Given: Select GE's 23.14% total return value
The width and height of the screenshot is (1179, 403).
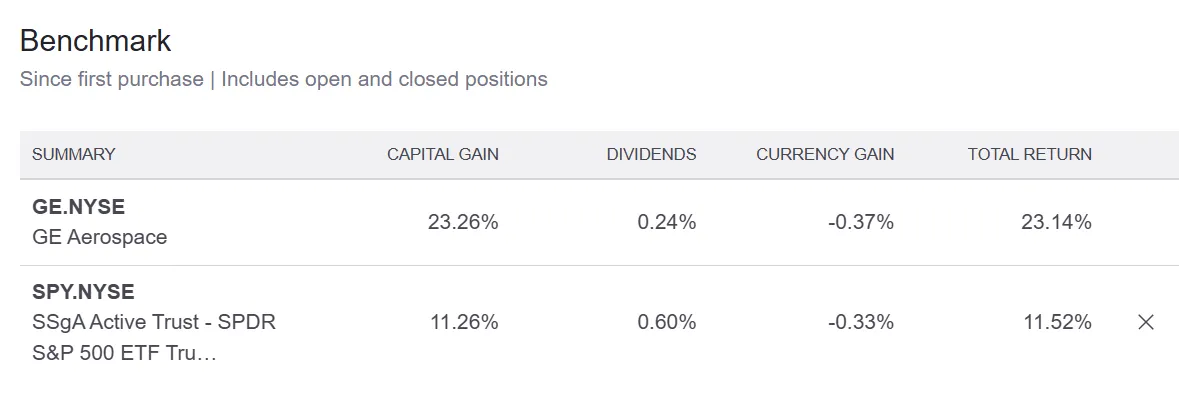Looking at the screenshot, I should 1056,222.
